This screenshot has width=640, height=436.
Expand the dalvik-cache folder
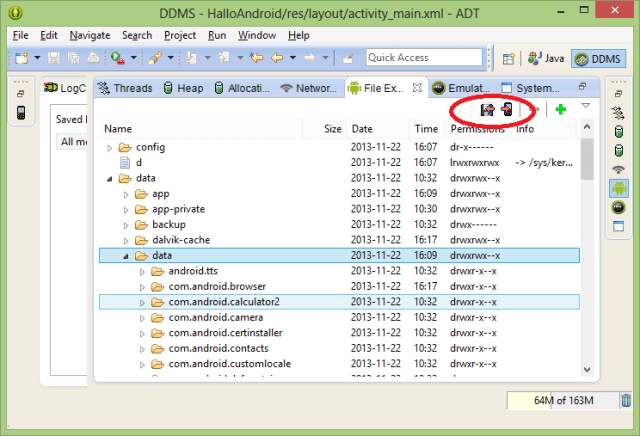click(126, 241)
